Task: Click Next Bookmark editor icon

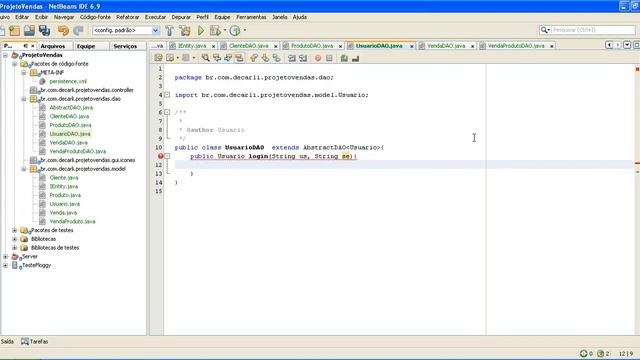Action: click(265, 58)
